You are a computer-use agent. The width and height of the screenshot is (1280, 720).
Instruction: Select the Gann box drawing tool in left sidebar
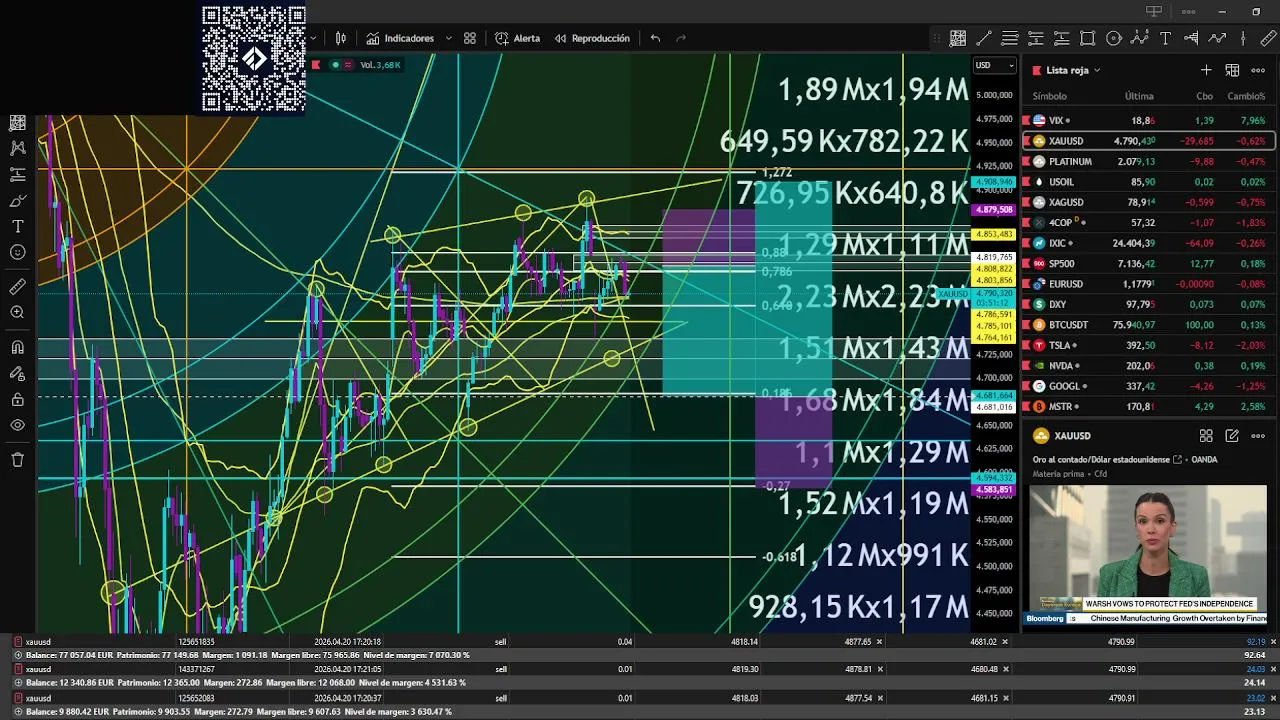coord(17,122)
